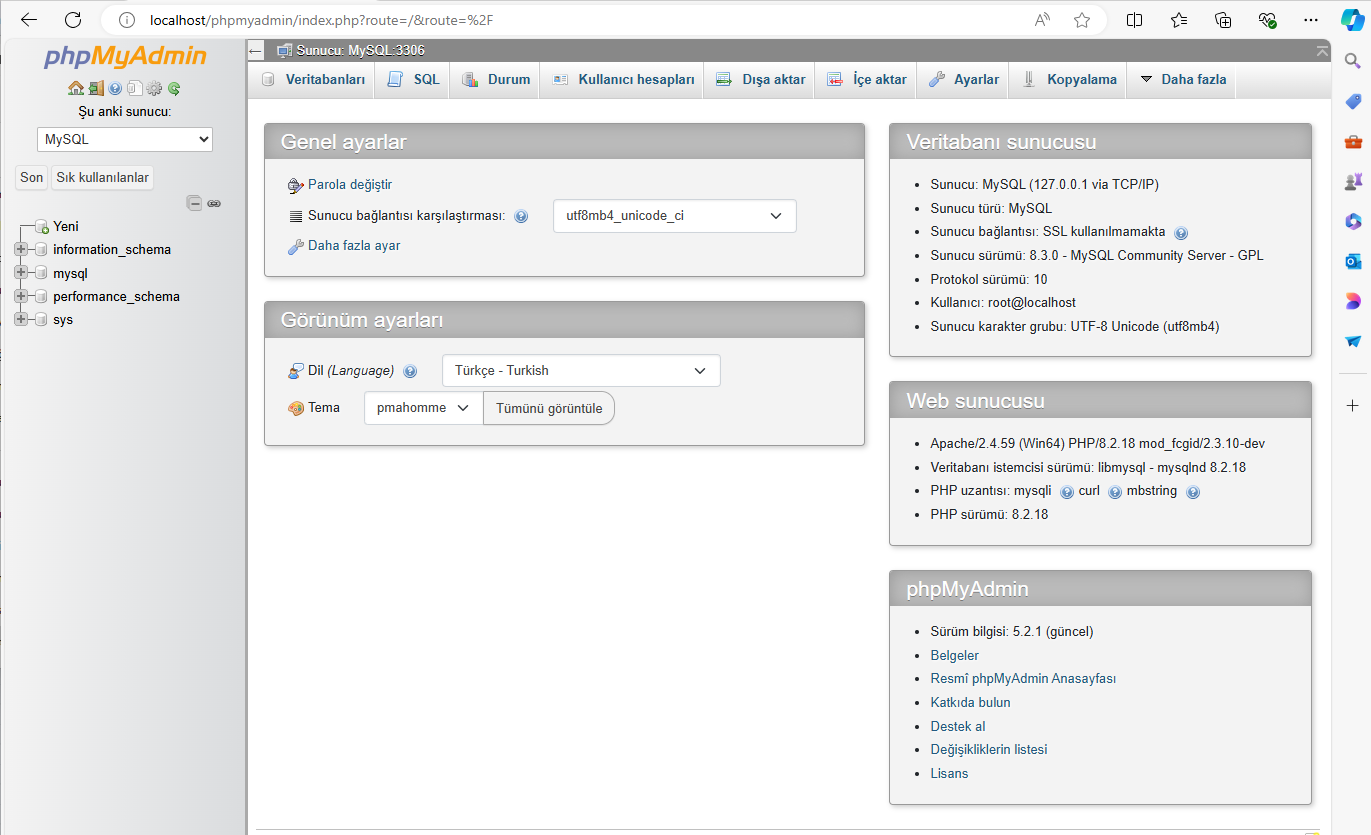This screenshot has height=835, width=1371.
Task: Click the link chain icon in navigation panel
Action: pos(214,203)
